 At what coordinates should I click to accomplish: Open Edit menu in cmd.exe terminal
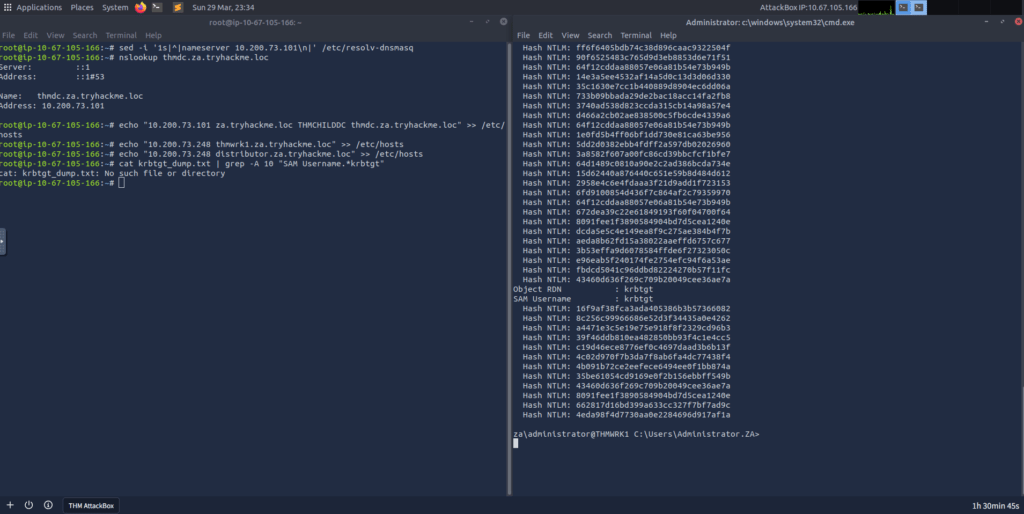(546, 35)
